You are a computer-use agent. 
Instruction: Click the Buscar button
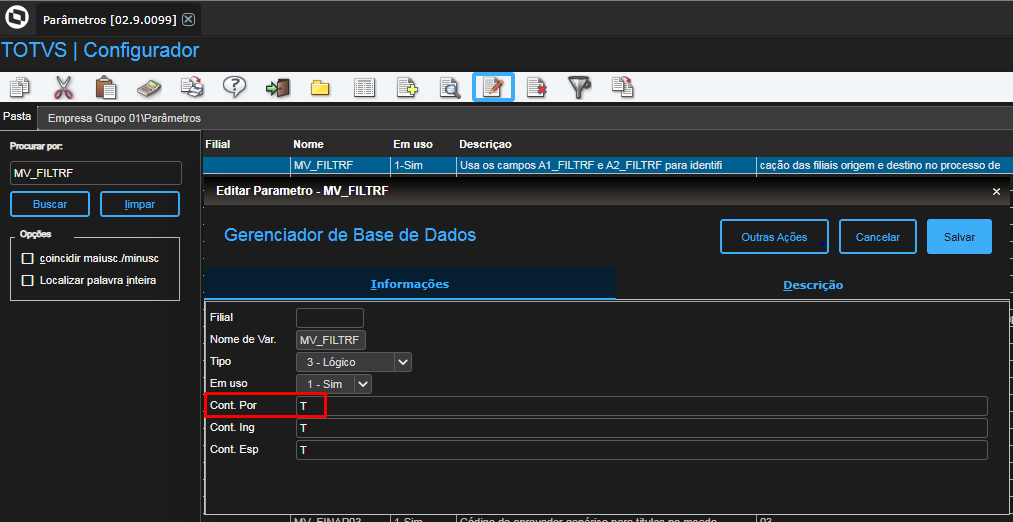point(50,204)
